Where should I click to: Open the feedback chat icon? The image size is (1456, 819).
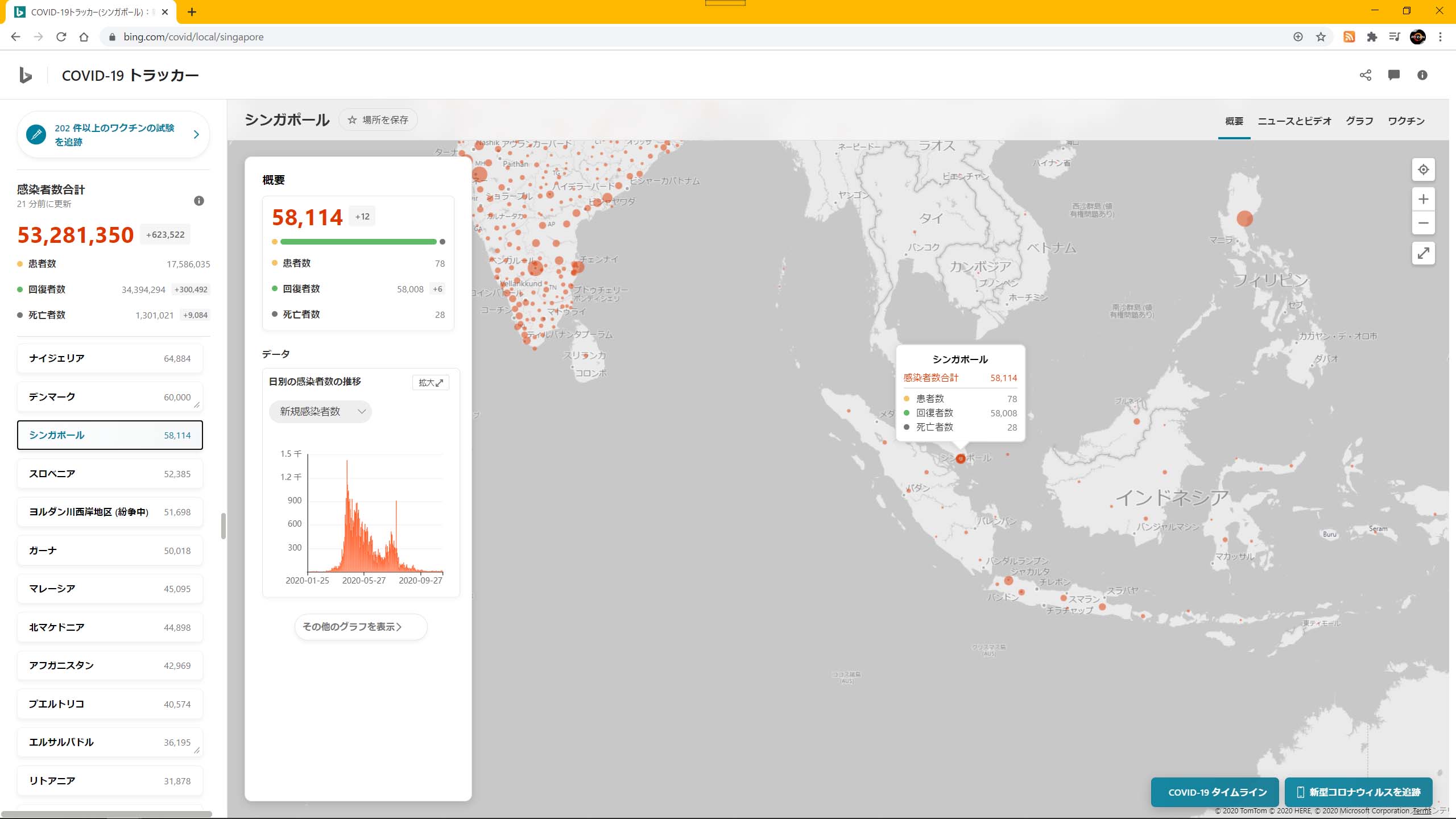click(x=1394, y=75)
